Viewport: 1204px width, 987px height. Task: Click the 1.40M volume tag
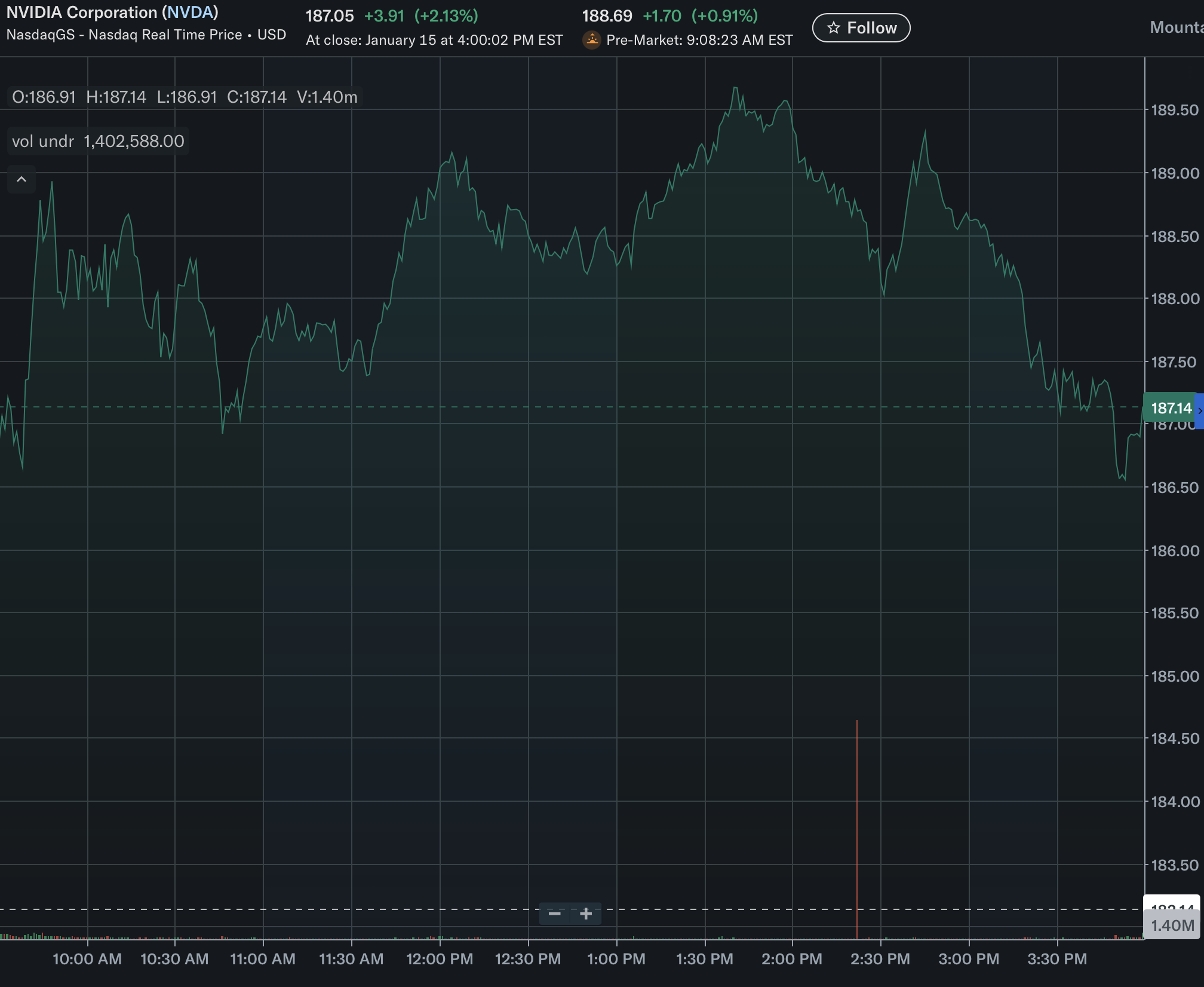tap(1172, 925)
